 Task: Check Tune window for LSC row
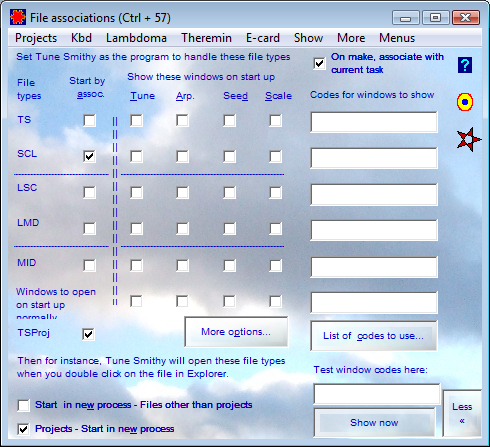136,192
